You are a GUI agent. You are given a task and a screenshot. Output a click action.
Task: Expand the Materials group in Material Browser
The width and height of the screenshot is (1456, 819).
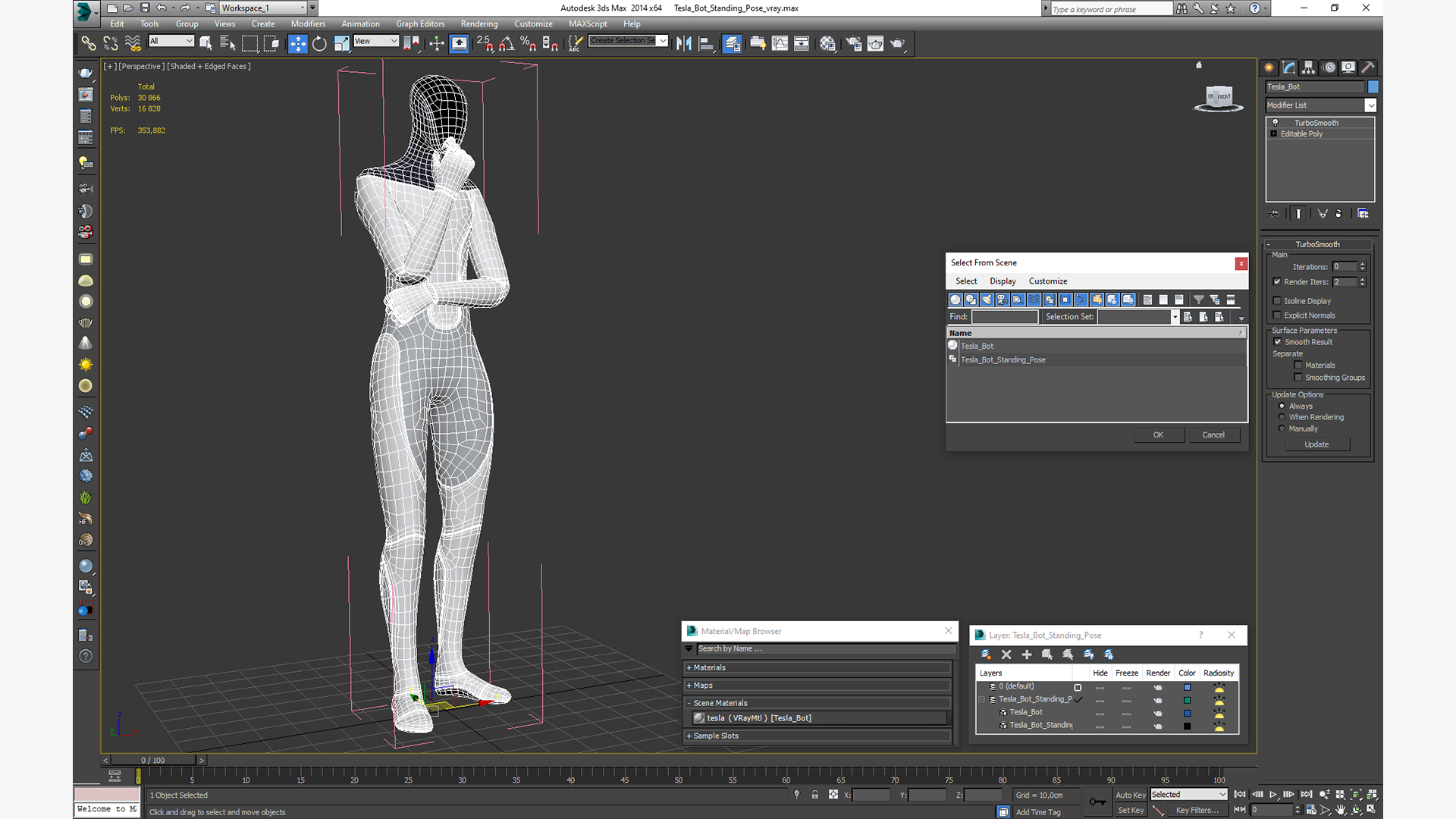click(x=817, y=668)
